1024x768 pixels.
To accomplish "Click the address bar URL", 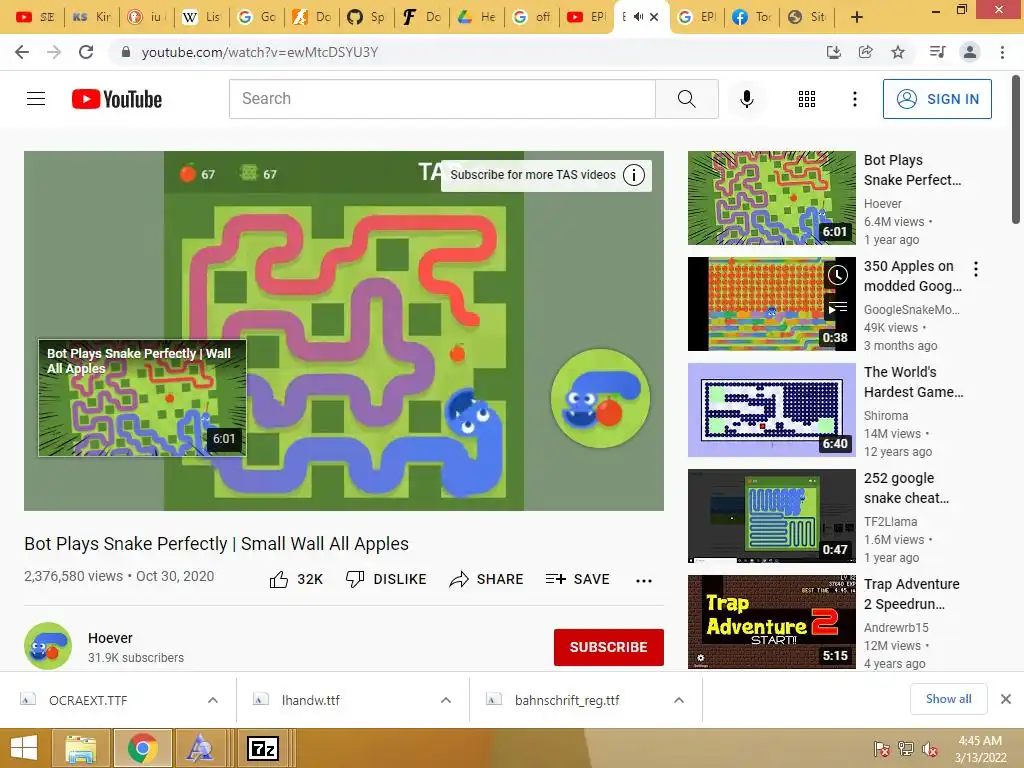I will [x=259, y=52].
